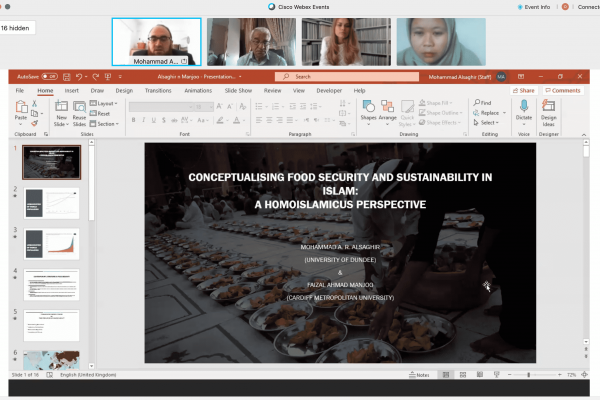Viewport: 600px width, 400px height.
Task: Click the Cut scissors icon
Action: click(34, 104)
